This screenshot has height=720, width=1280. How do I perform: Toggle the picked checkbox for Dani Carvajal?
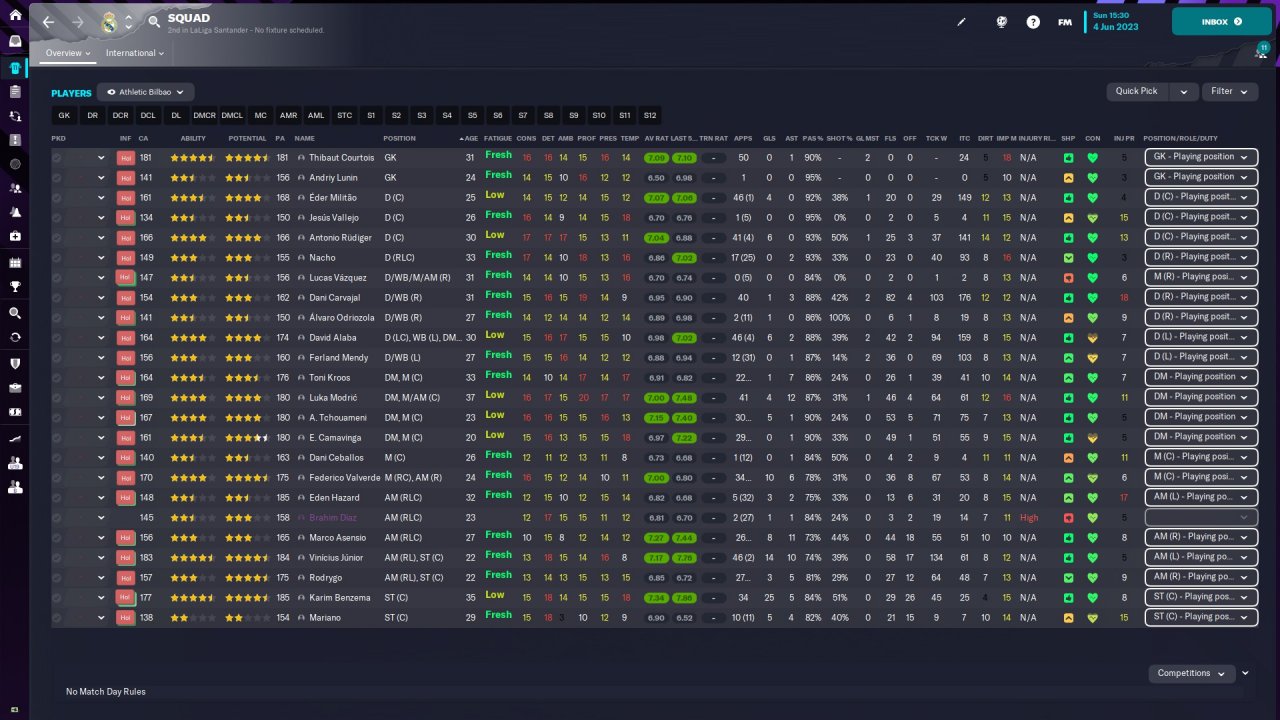tap(57, 297)
